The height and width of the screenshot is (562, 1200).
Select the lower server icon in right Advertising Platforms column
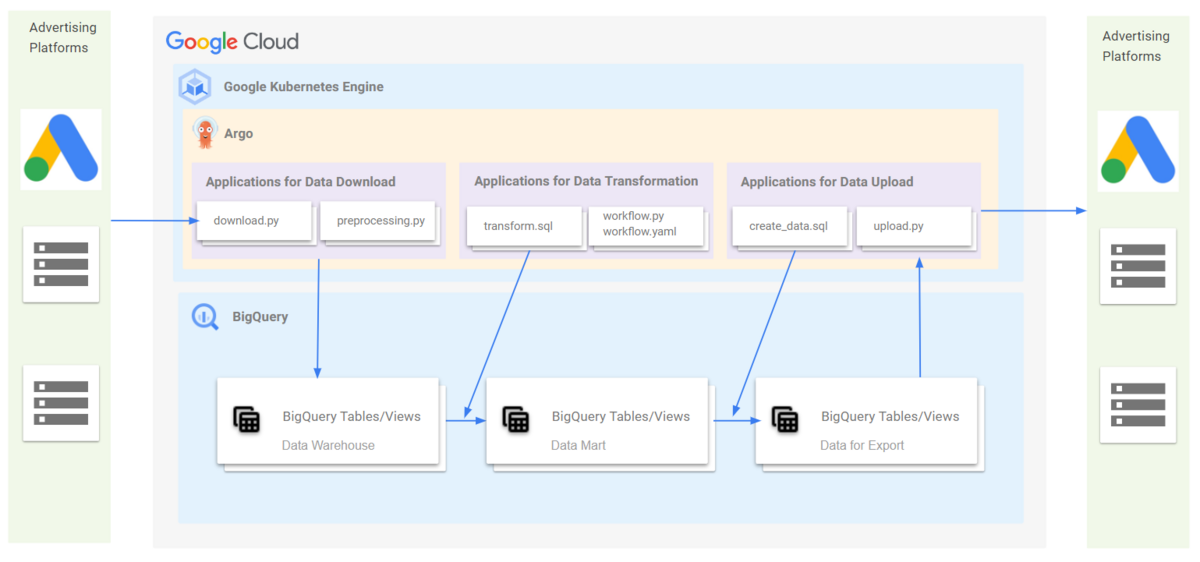(x=1138, y=404)
